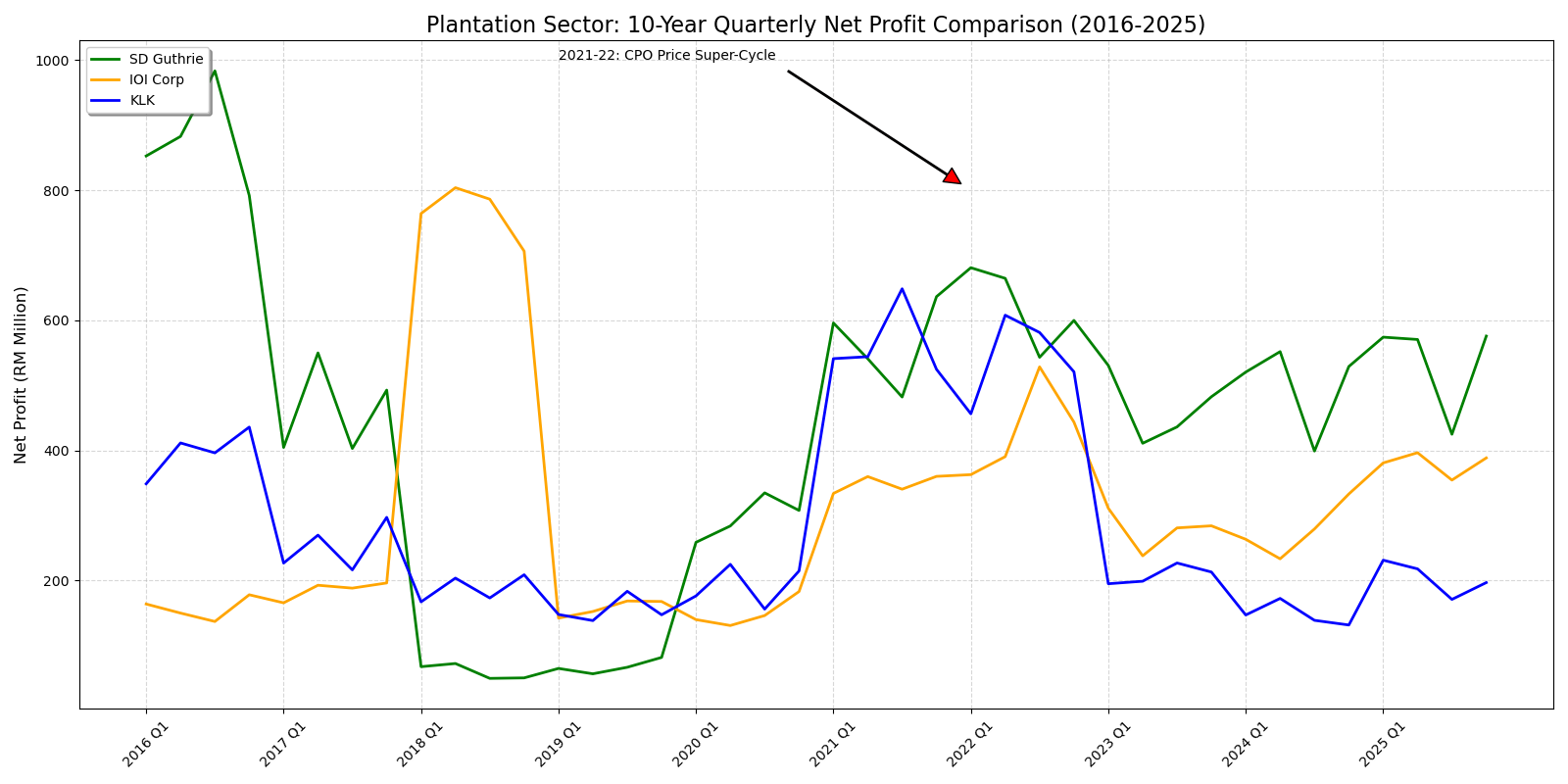This screenshot has height=784, width=1568.
Task: Click the orange IOI Corp legend line
Action: [x=106, y=80]
